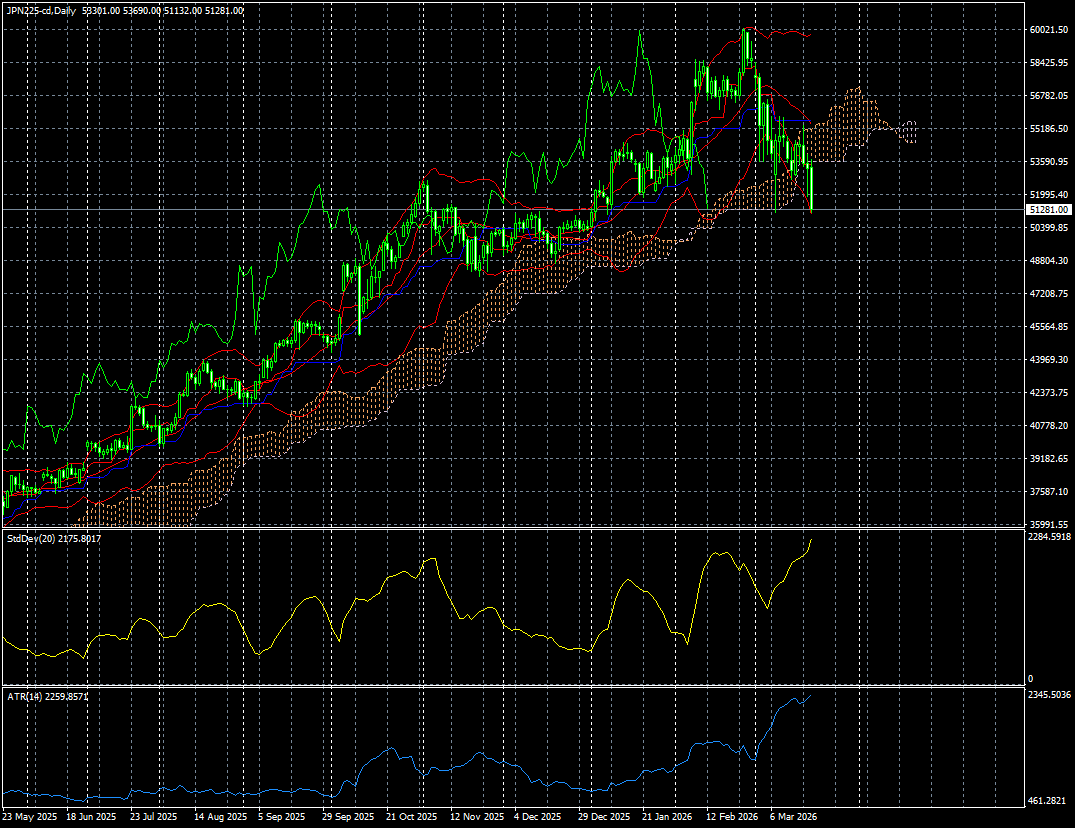The height and width of the screenshot is (828, 1075).
Task: Click the ATR scale maximum 2345.5036
Action: pyautogui.click(x=1049, y=694)
